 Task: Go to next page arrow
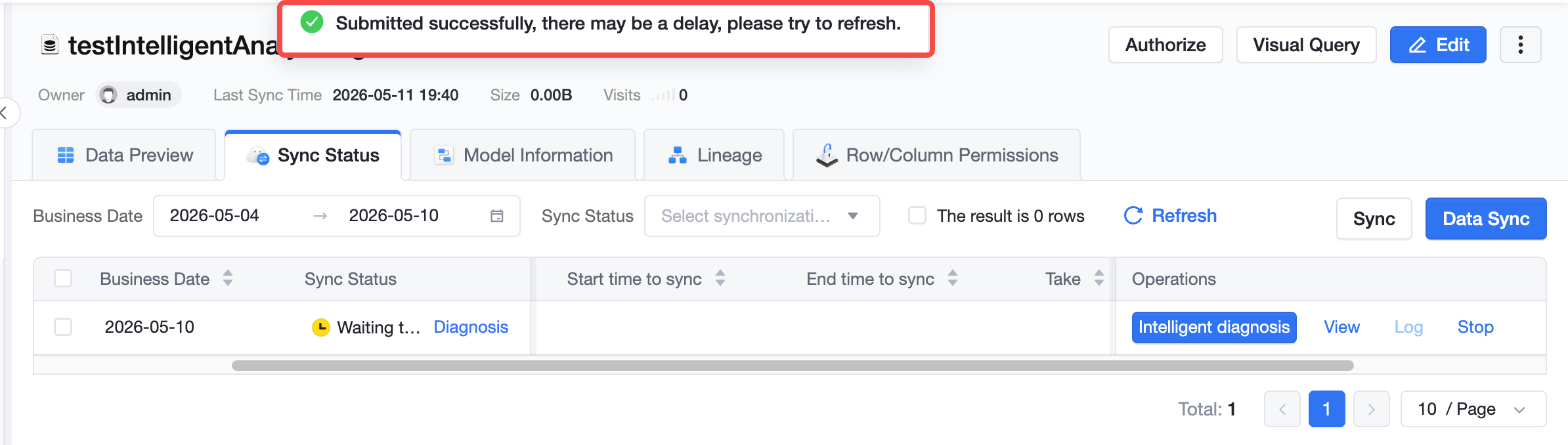coord(1371,409)
